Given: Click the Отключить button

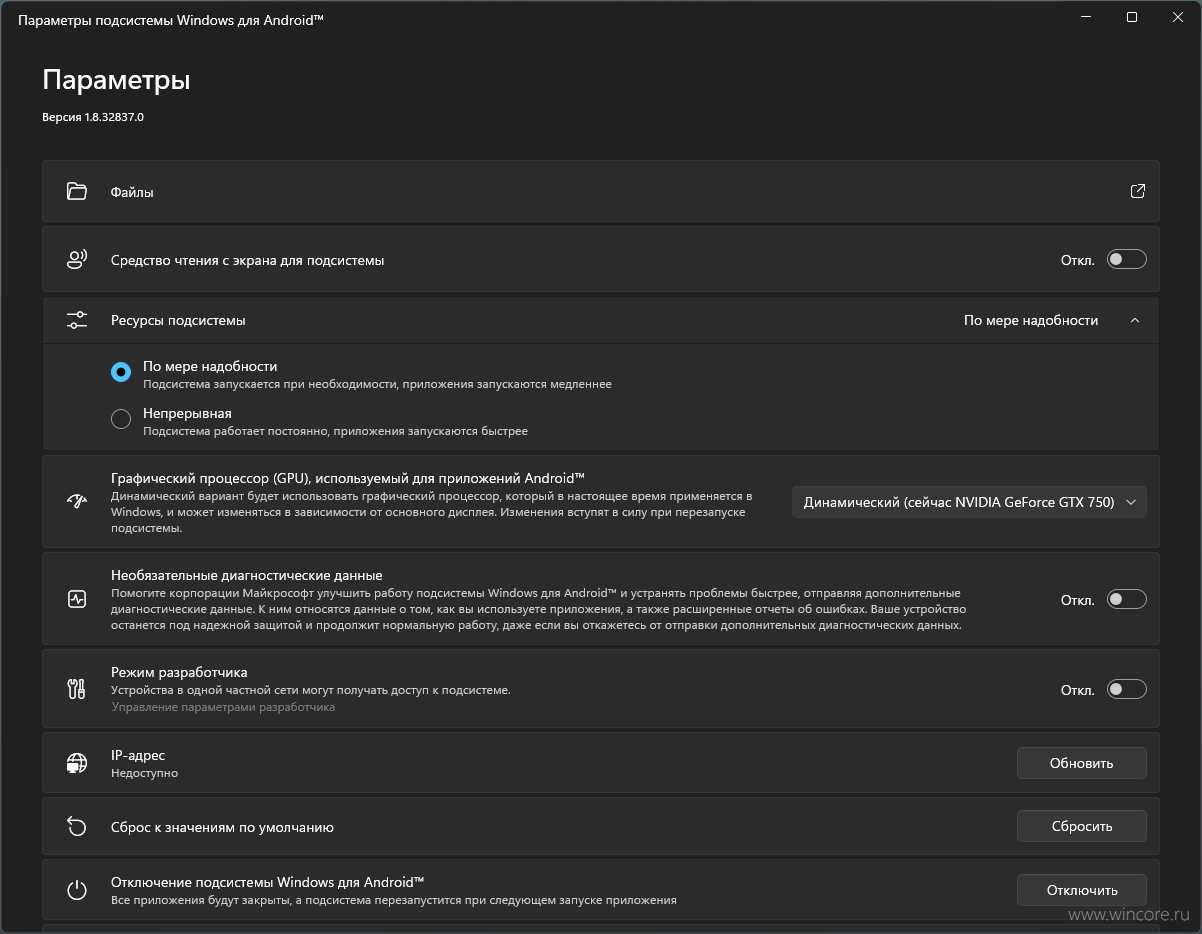Looking at the screenshot, I should click(1082, 890).
